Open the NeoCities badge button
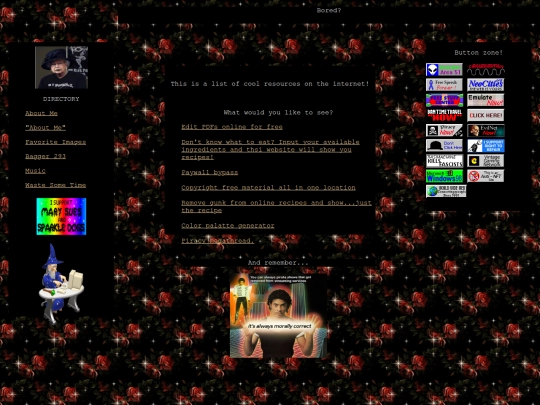 (x=486, y=85)
